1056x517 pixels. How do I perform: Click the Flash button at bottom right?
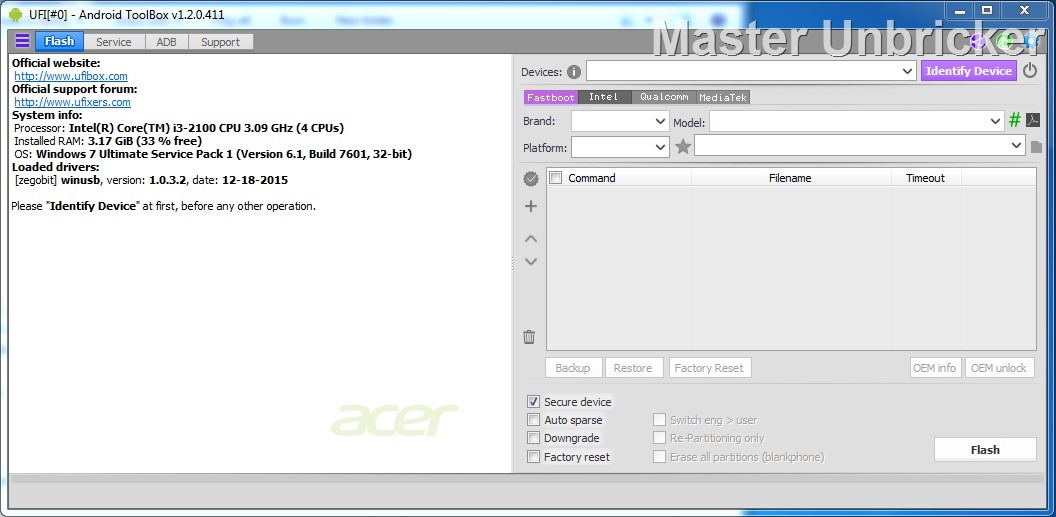[x=985, y=450]
